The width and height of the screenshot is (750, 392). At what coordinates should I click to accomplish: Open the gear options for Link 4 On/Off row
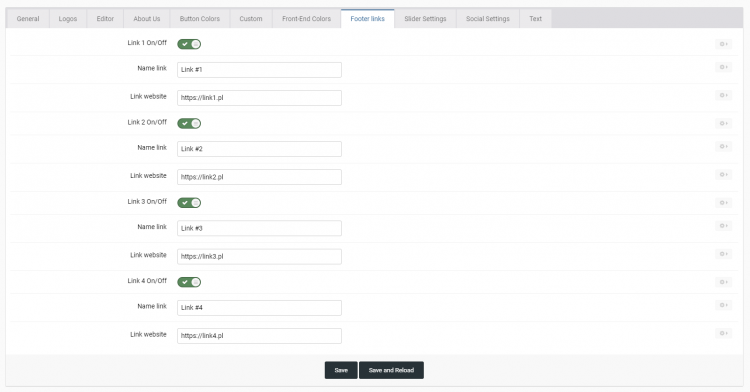723,282
